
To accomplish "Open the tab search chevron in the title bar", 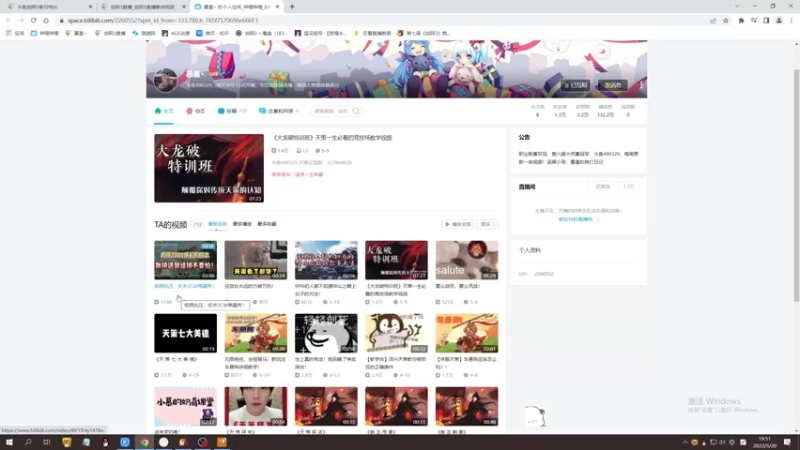I will pyautogui.click(x=737, y=6).
